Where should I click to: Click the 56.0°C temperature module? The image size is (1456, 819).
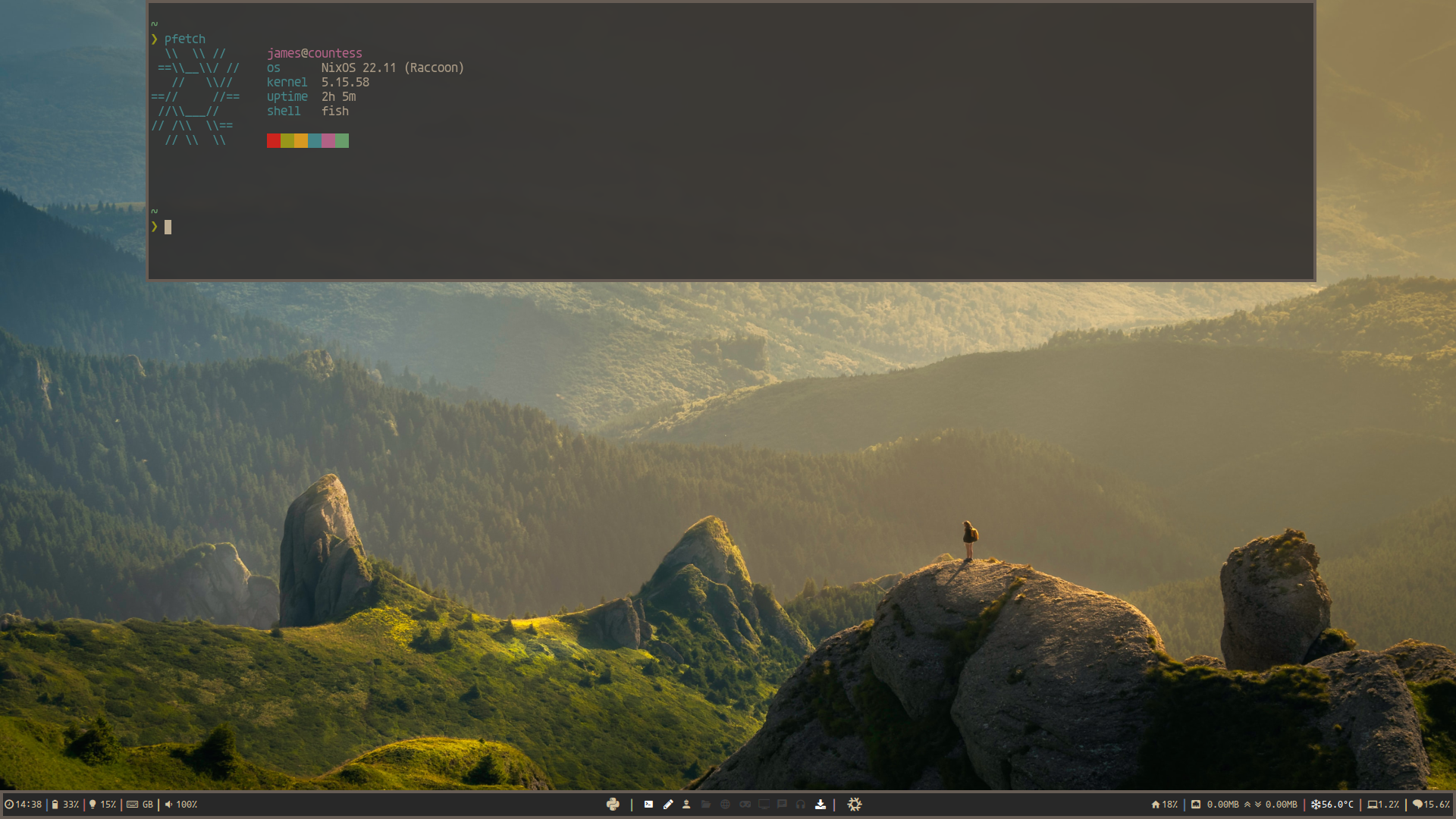[x=1332, y=805]
